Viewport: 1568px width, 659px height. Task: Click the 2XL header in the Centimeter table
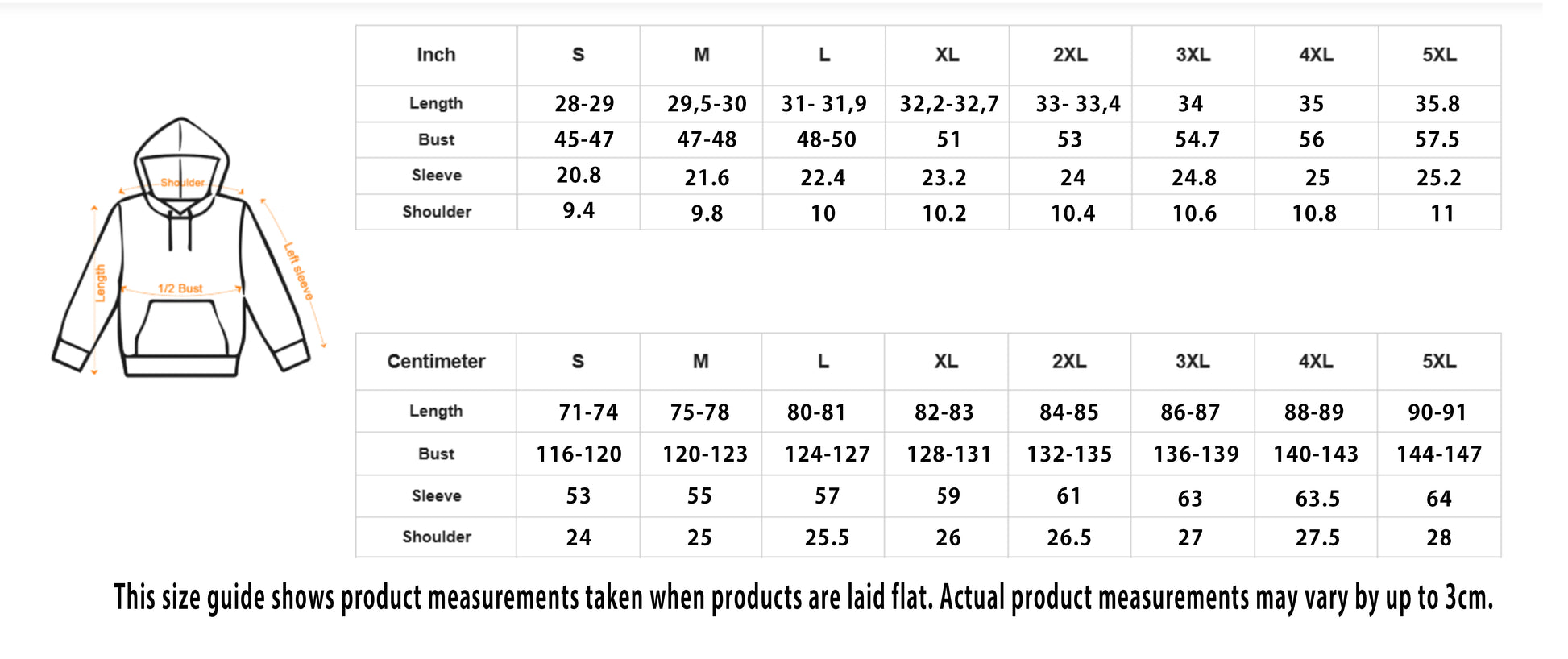pyautogui.click(x=1069, y=362)
